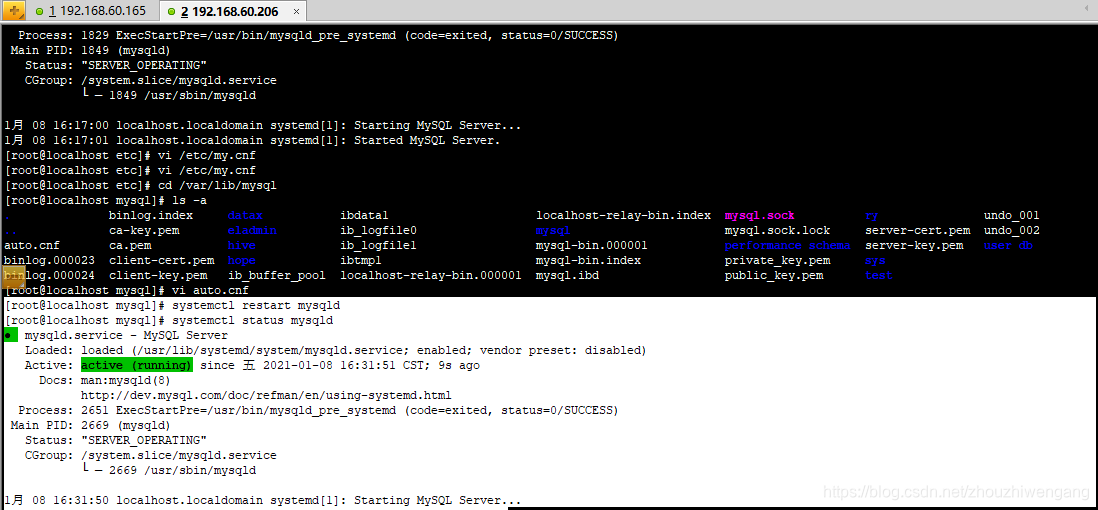Select the 'mysql-bin.index' file name
The height and width of the screenshot is (510, 1098).
coord(588,260)
